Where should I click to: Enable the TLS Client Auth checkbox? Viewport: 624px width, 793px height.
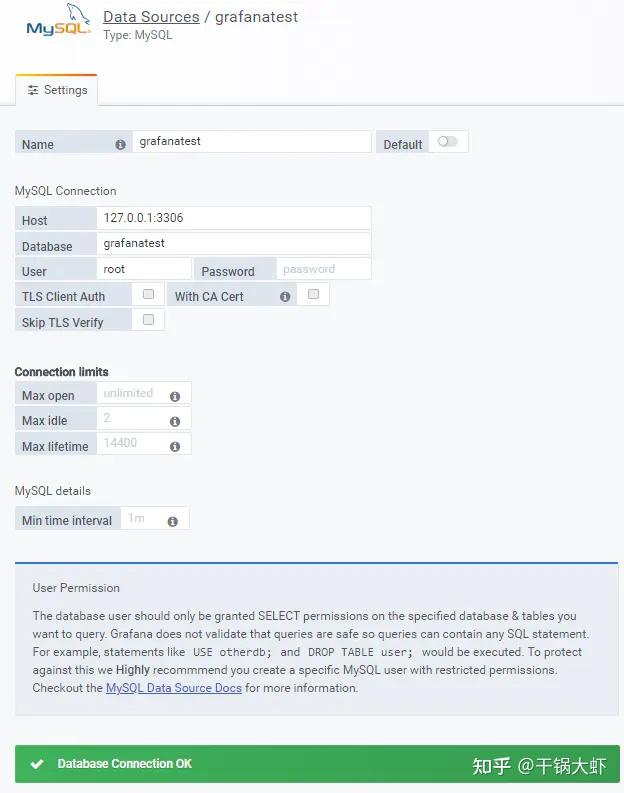click(148, 294)
